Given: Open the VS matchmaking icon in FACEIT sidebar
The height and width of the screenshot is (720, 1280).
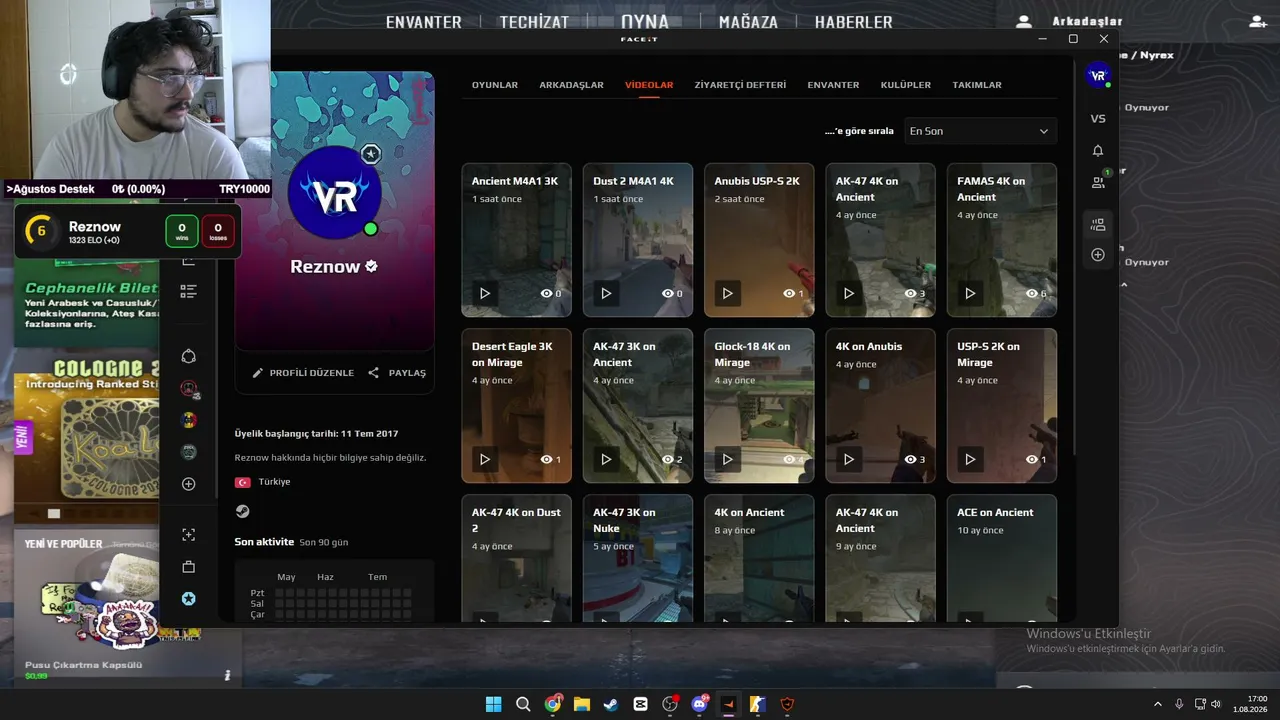Looking at the screenshot, I should click(1098, 119).
